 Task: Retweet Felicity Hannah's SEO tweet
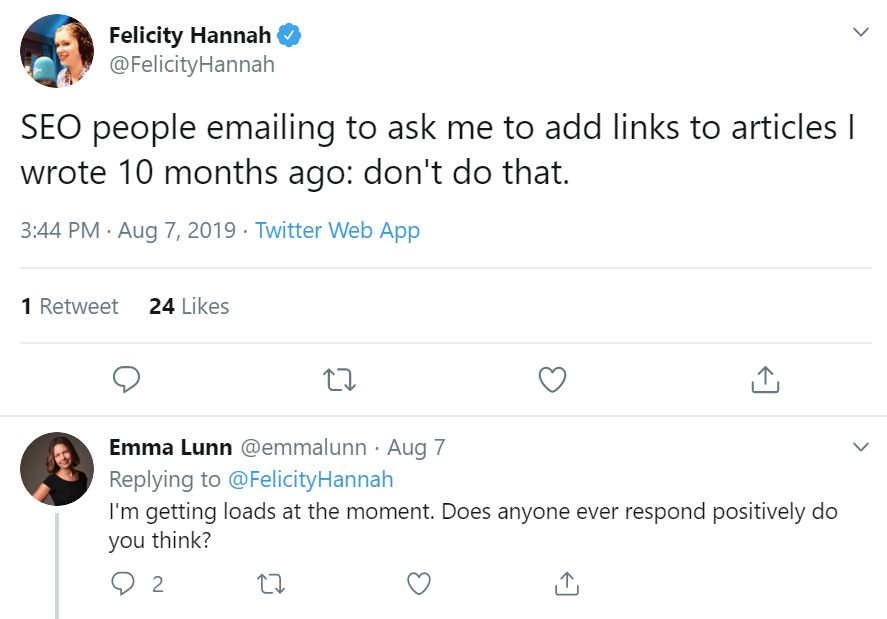pos(339,380)
